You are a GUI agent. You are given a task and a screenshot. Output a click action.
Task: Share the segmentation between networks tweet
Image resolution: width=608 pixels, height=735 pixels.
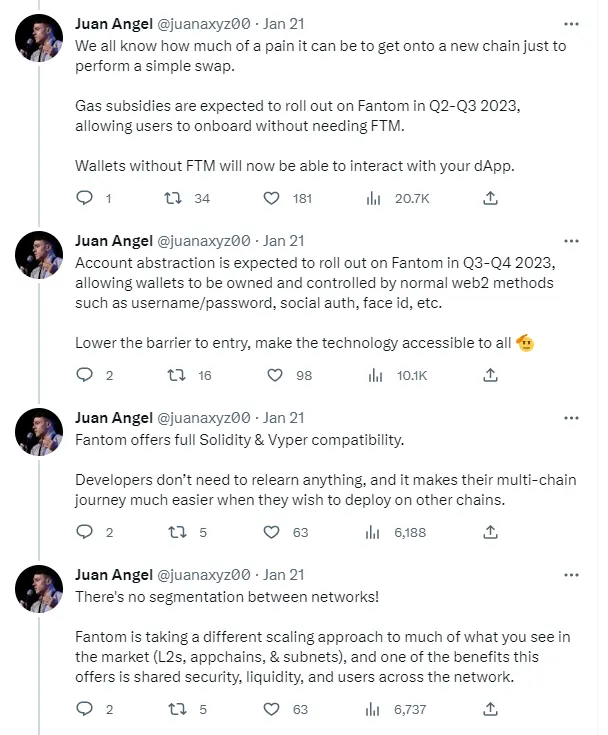coord(490,709)
